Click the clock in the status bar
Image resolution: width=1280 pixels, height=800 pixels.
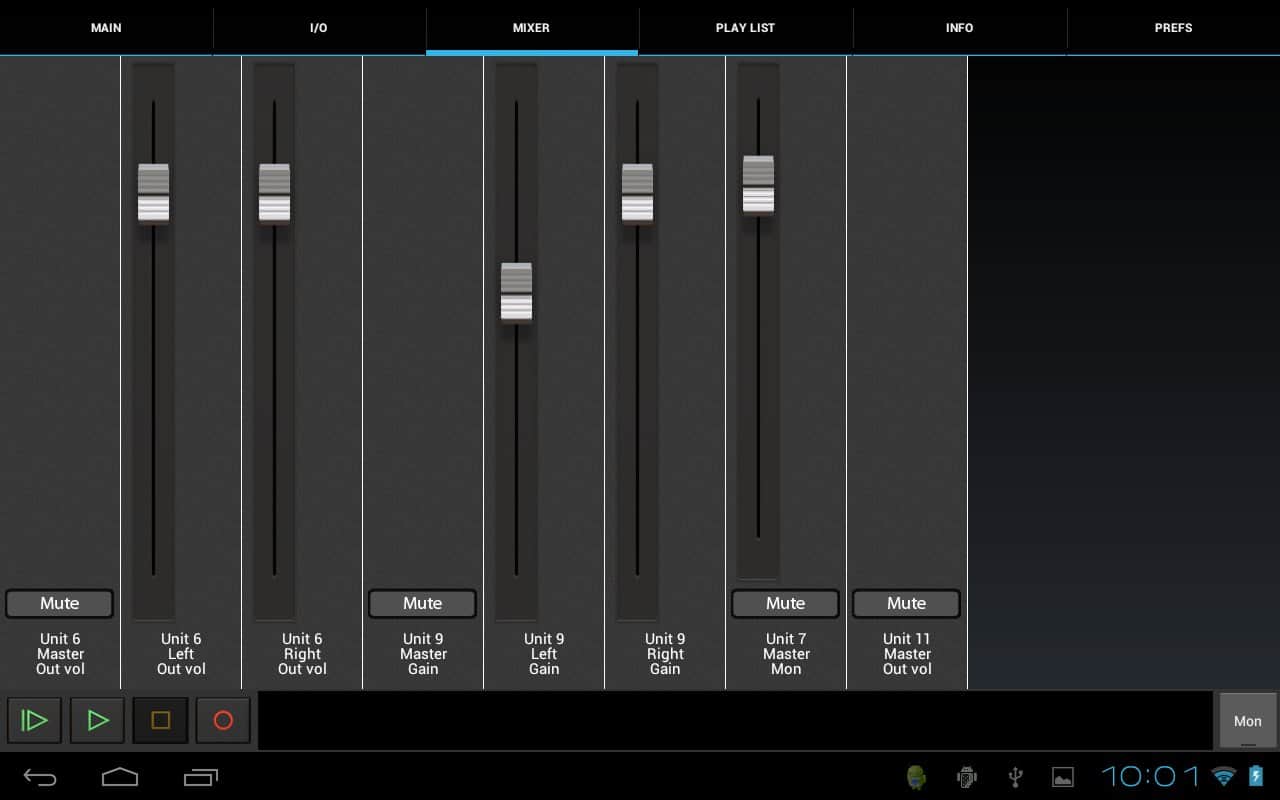[1150, 776]
